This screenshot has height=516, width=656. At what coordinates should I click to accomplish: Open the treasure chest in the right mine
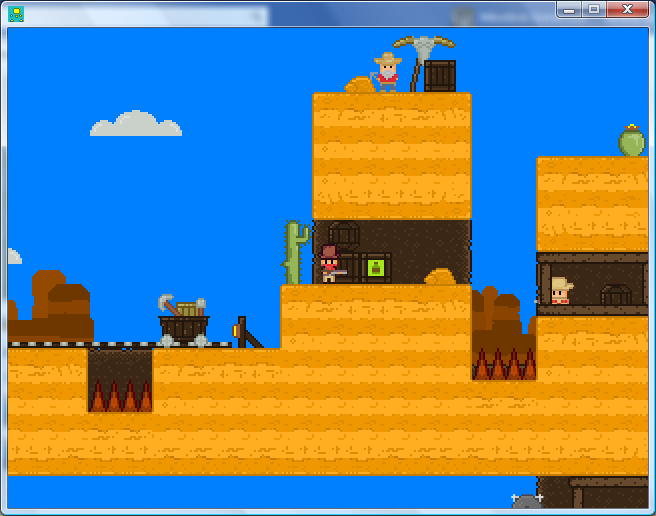615,294
